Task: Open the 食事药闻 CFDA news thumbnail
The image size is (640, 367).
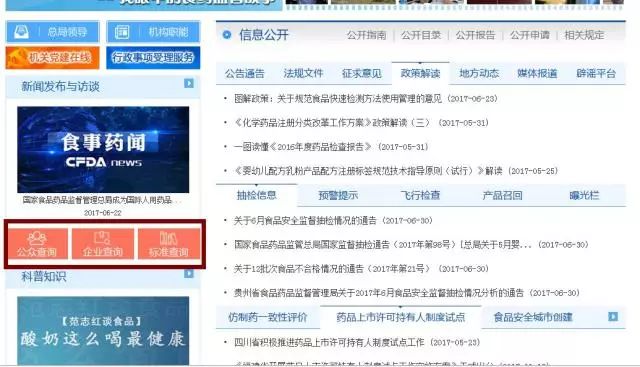Action: click(x=103, y=149)
